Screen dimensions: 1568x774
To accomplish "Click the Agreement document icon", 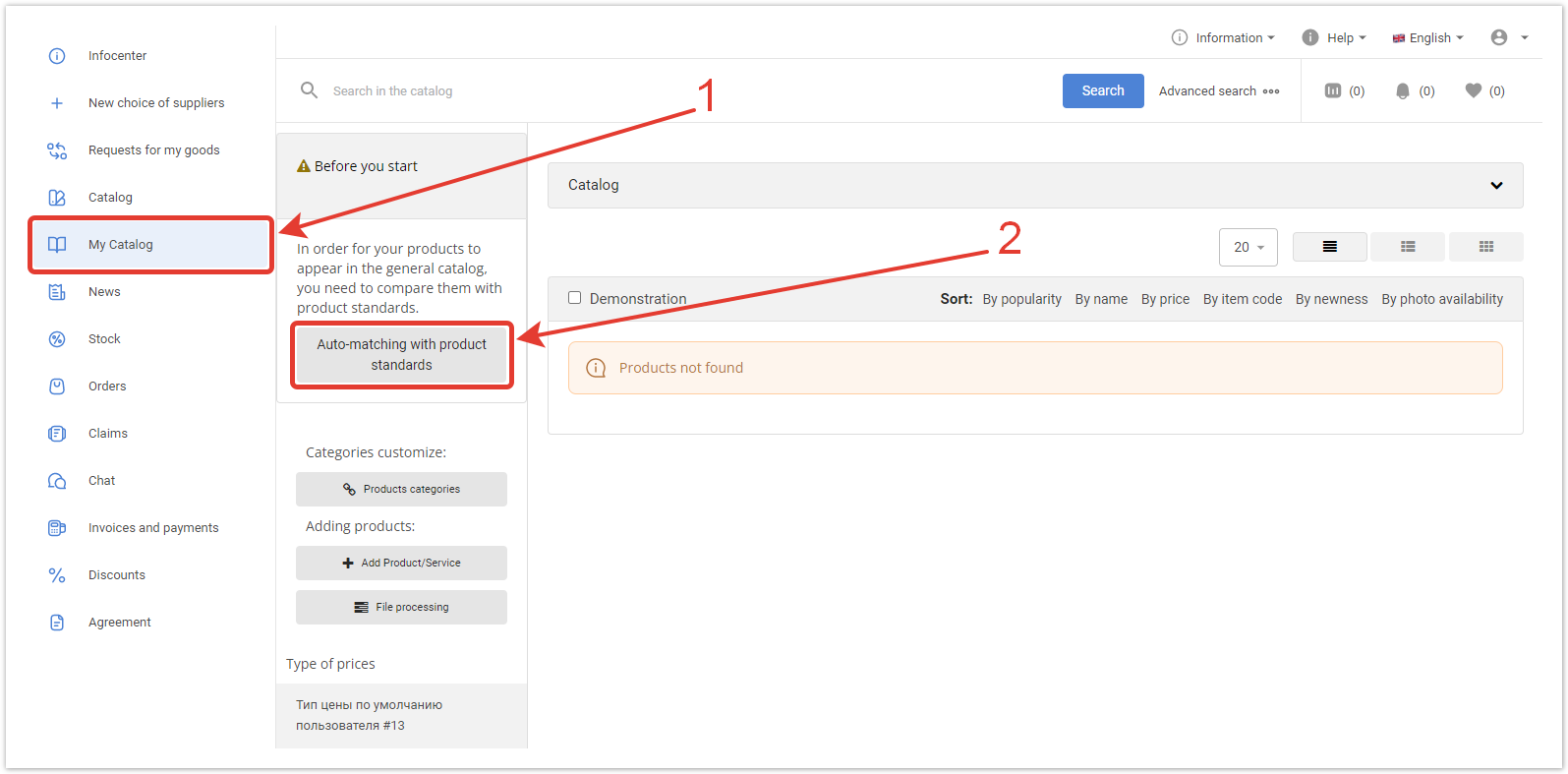I will [x=57, y=623].
